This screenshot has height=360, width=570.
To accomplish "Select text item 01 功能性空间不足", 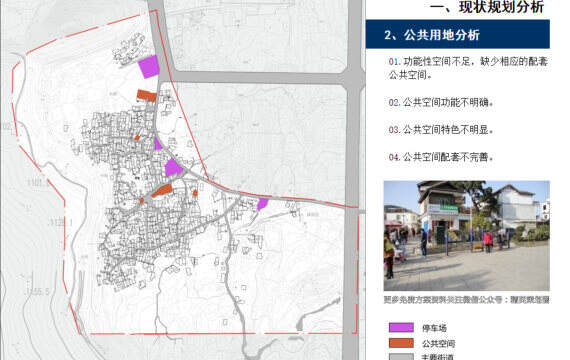I will point(468,68).
